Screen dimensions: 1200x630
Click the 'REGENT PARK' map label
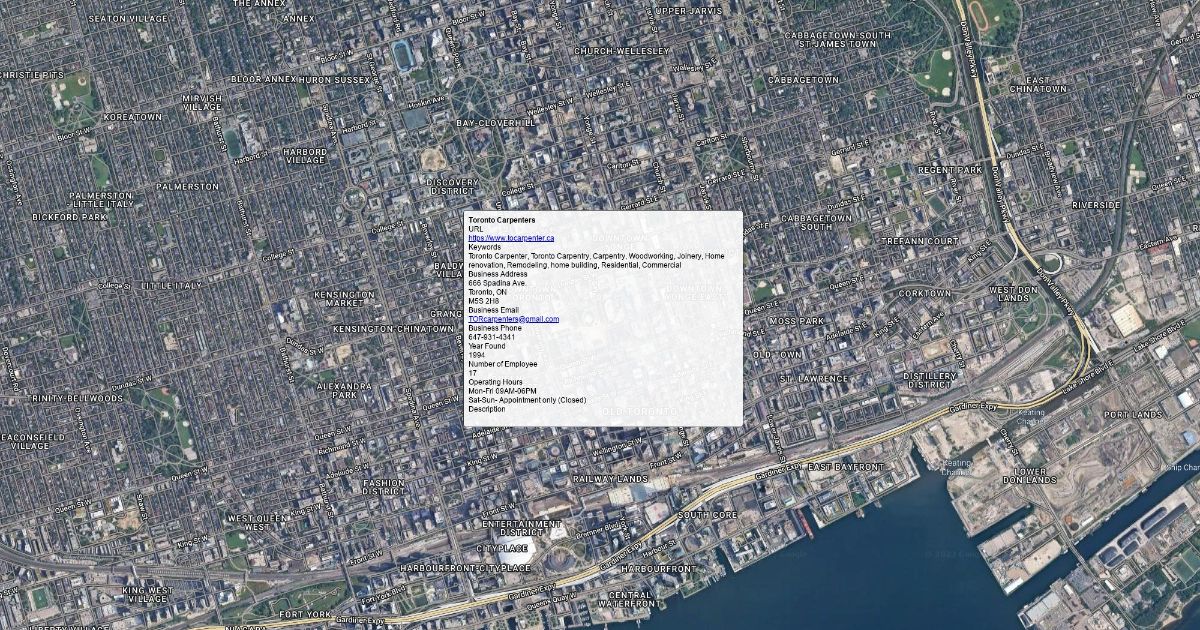click(x=950, y=170)
